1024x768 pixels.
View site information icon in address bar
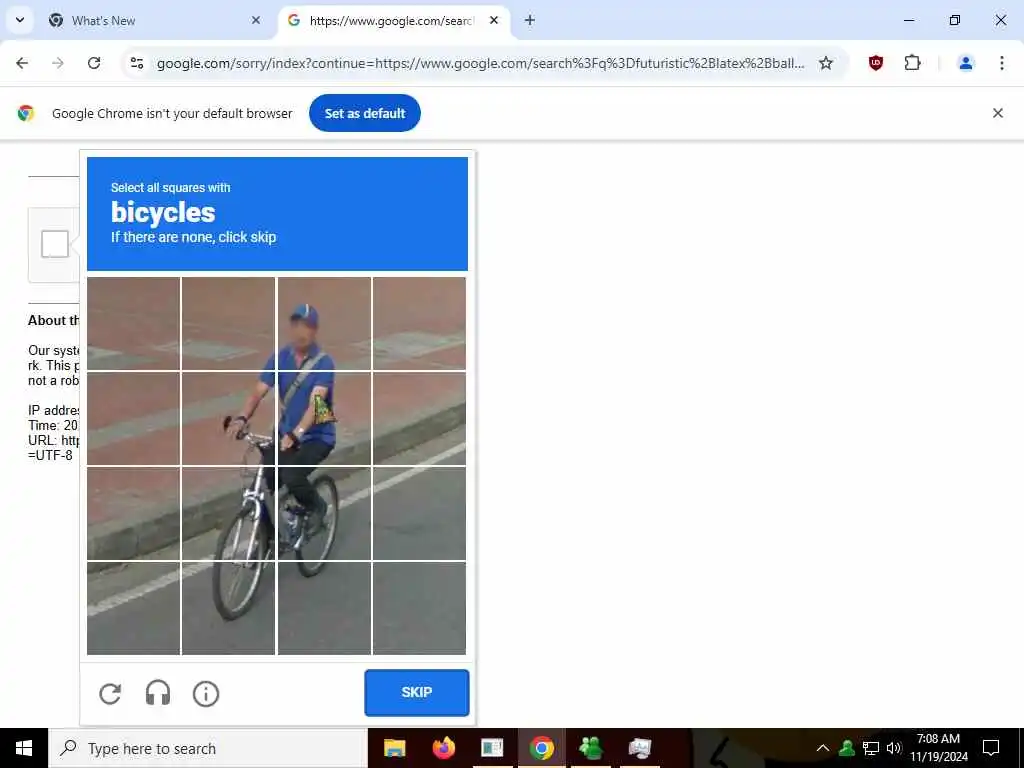[x=137, y=63]
